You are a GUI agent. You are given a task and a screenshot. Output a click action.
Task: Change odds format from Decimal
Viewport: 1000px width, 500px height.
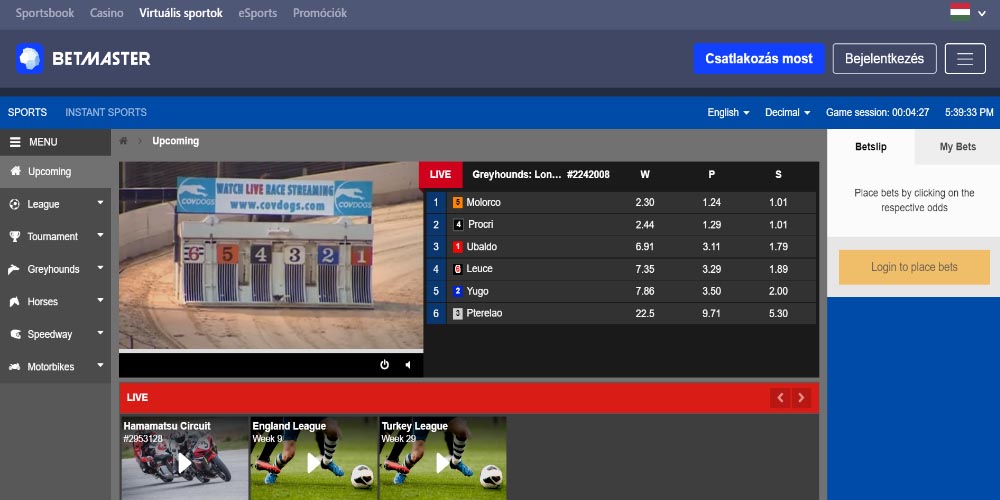coord(787,113)
